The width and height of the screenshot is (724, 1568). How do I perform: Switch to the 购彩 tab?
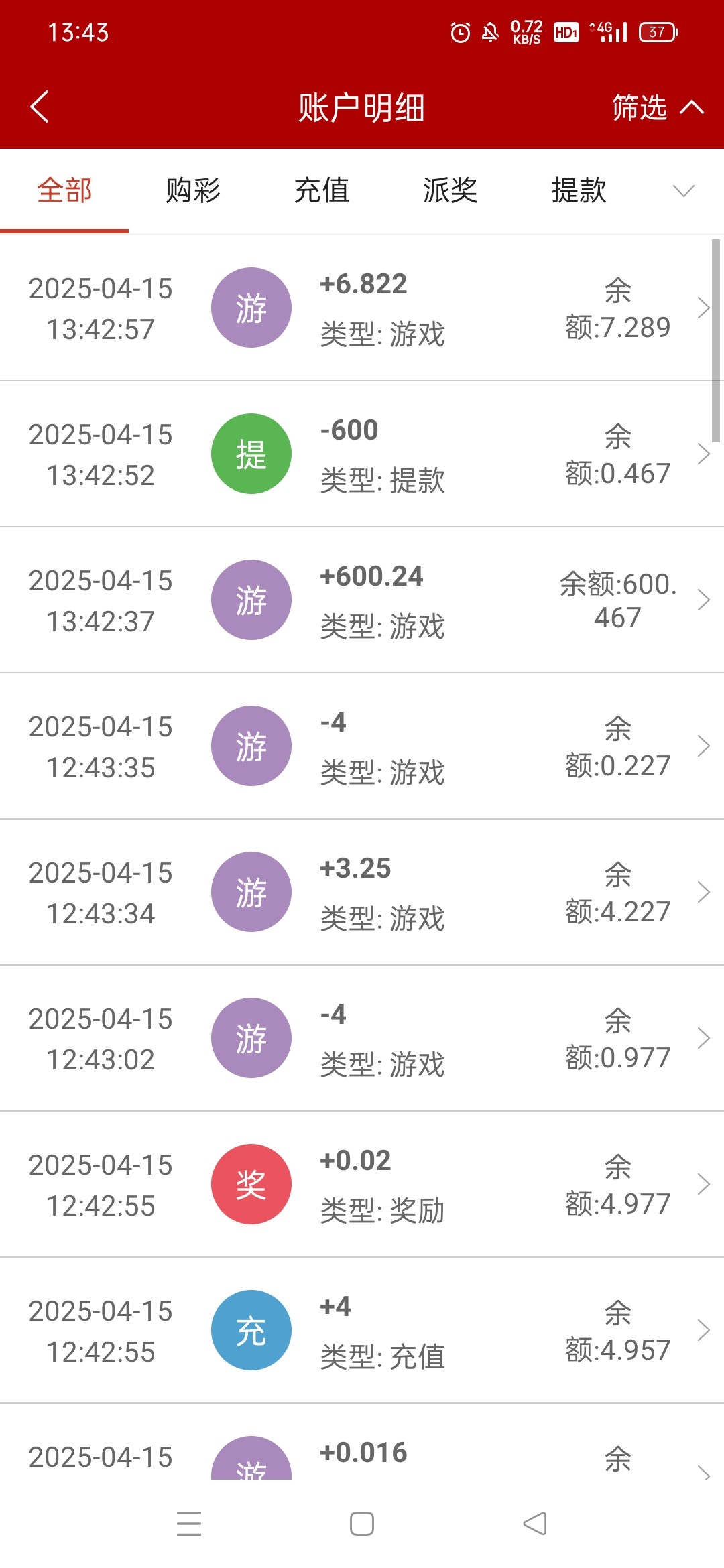193,191
